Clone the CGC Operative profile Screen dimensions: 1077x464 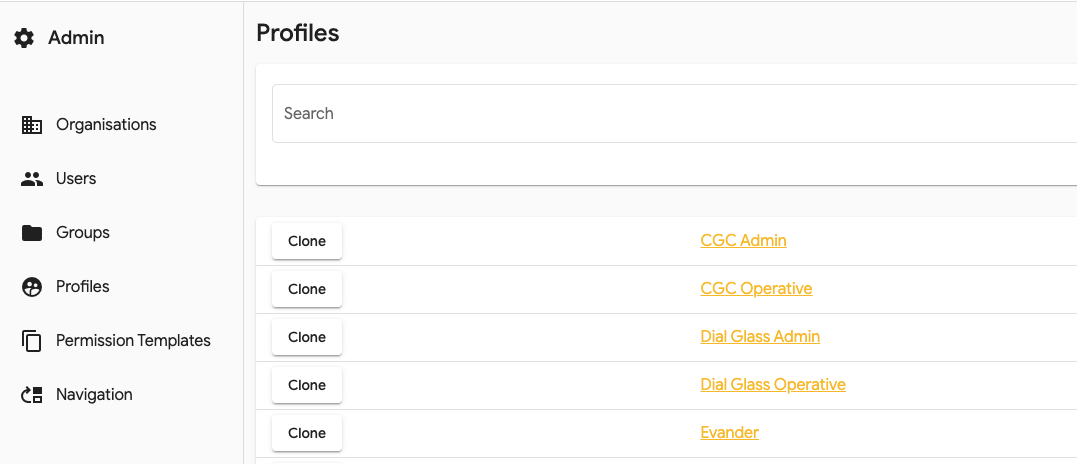coord(307,289)
